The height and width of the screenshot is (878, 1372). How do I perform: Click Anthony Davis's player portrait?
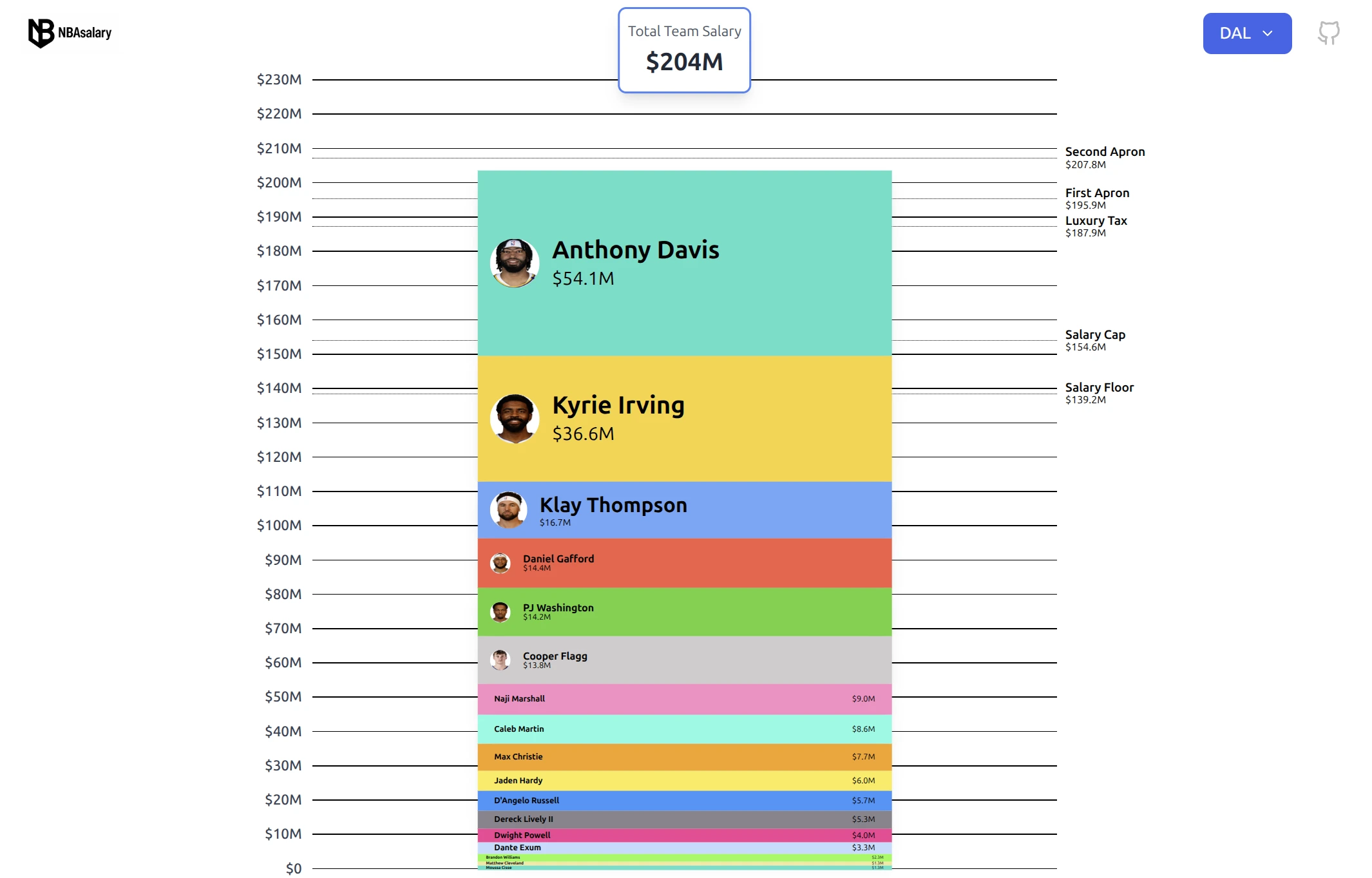pyautogui.click(x=515, y=263)
